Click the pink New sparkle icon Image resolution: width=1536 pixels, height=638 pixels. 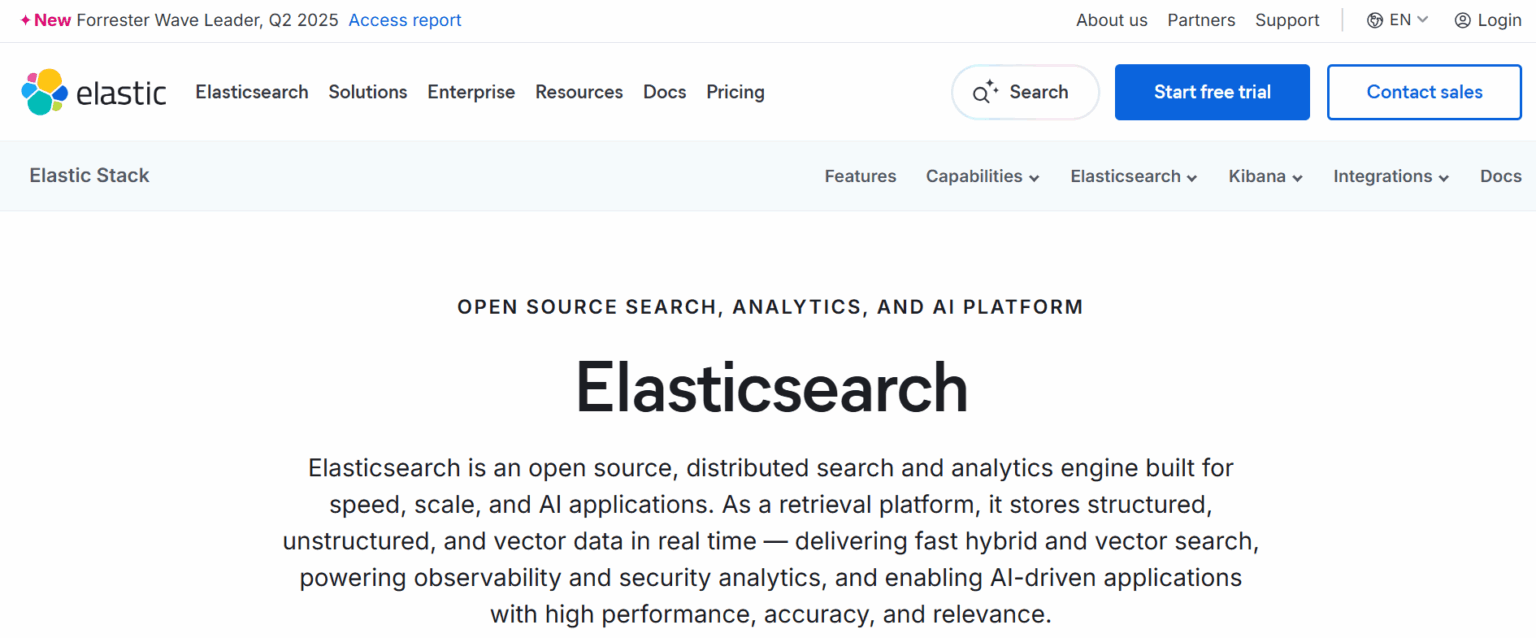pyautogui.click(x=26, y=20)
